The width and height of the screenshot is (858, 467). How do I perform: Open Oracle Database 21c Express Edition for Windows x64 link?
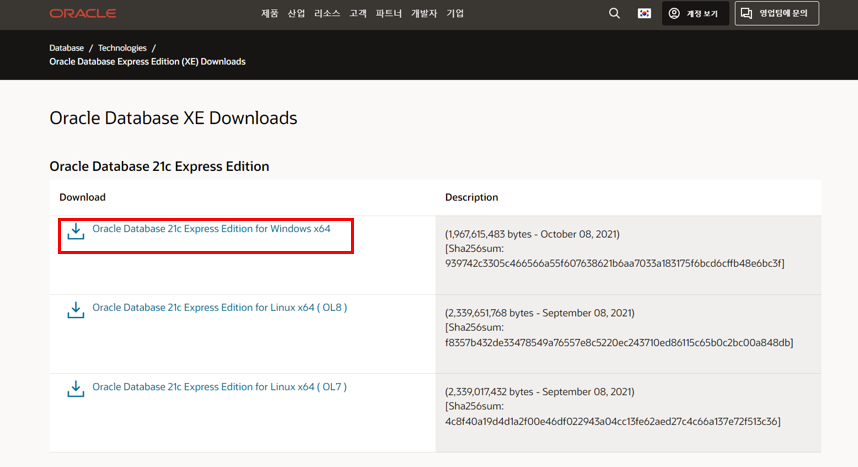click(x=211, y=229)
